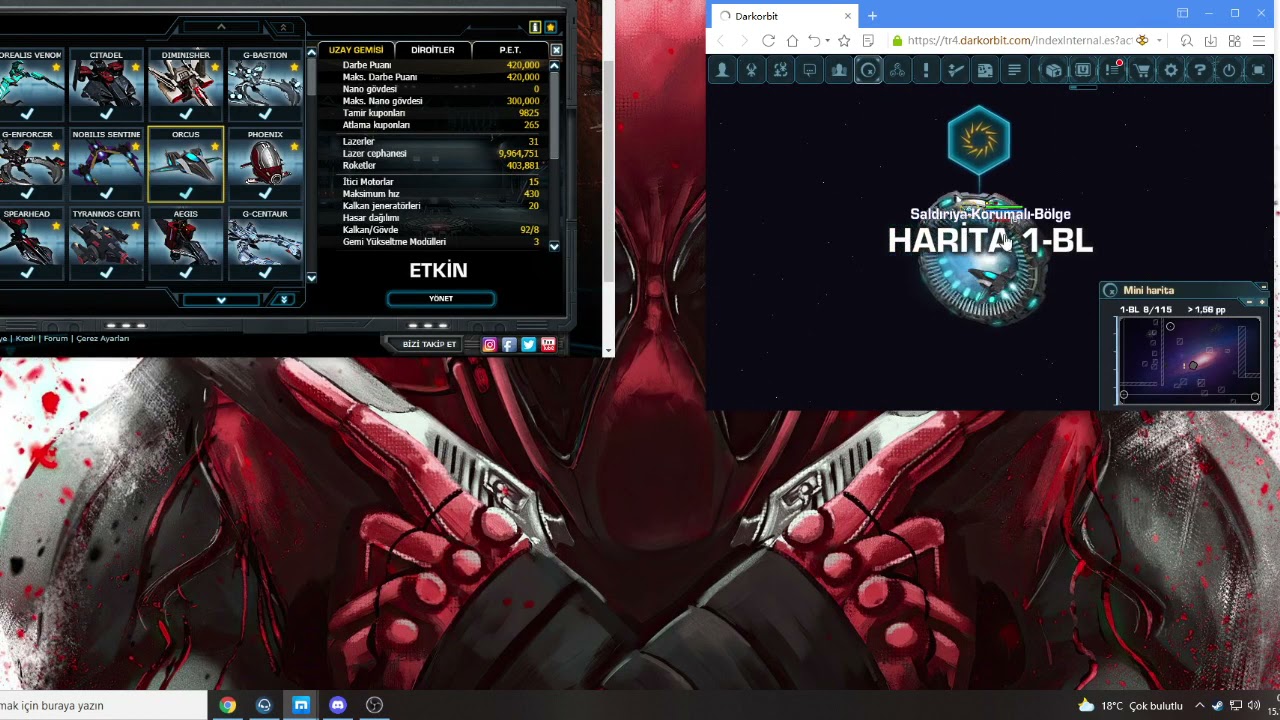Open Facebook social icon
This screenshot has width=1280, height=720.
(x=509, y=344)
